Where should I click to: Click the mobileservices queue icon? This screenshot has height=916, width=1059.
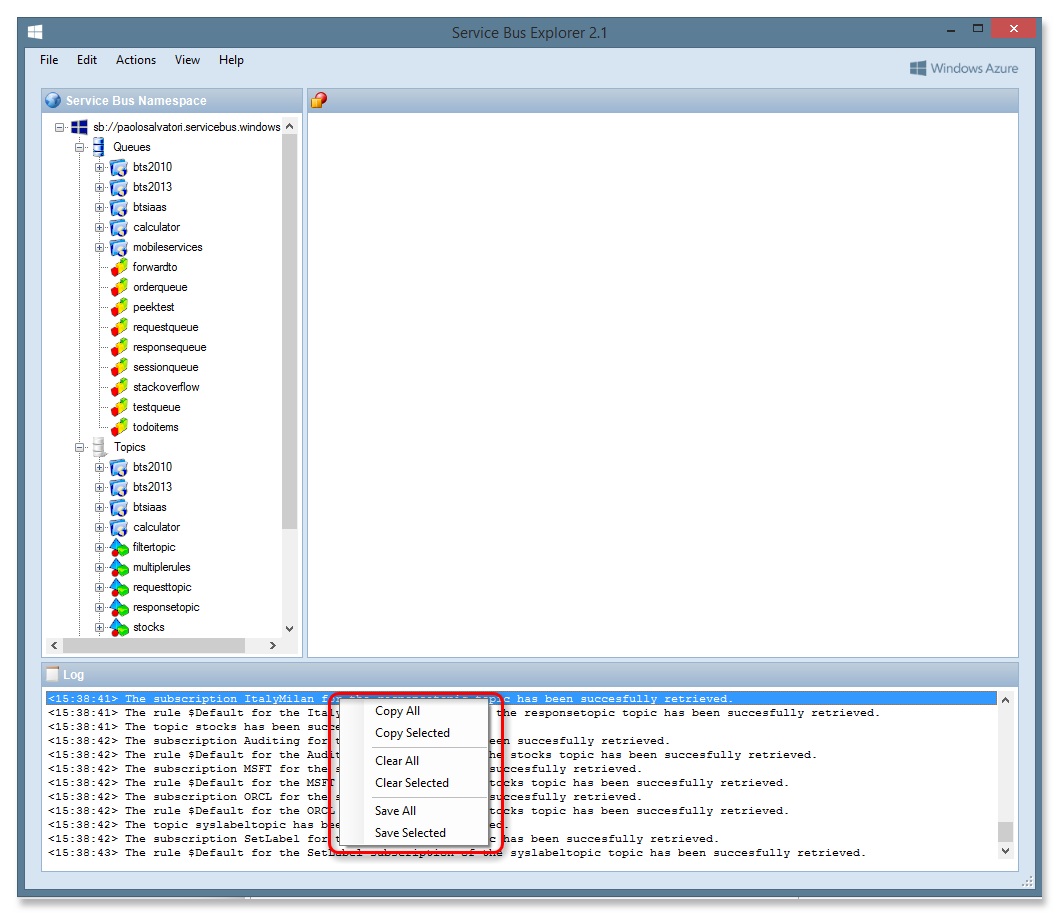pos(119,247)
